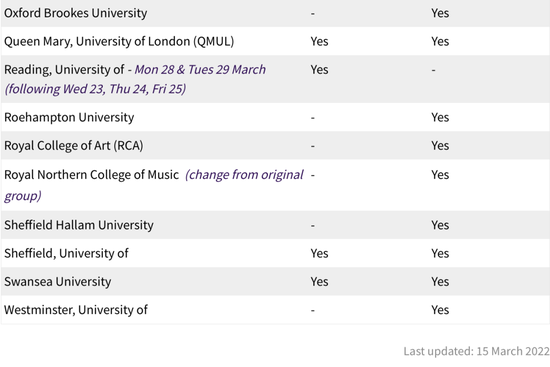The image size is (550, 367).
Task: Click the following Wed 23, Thu 24 note
Action: point(95,89)
